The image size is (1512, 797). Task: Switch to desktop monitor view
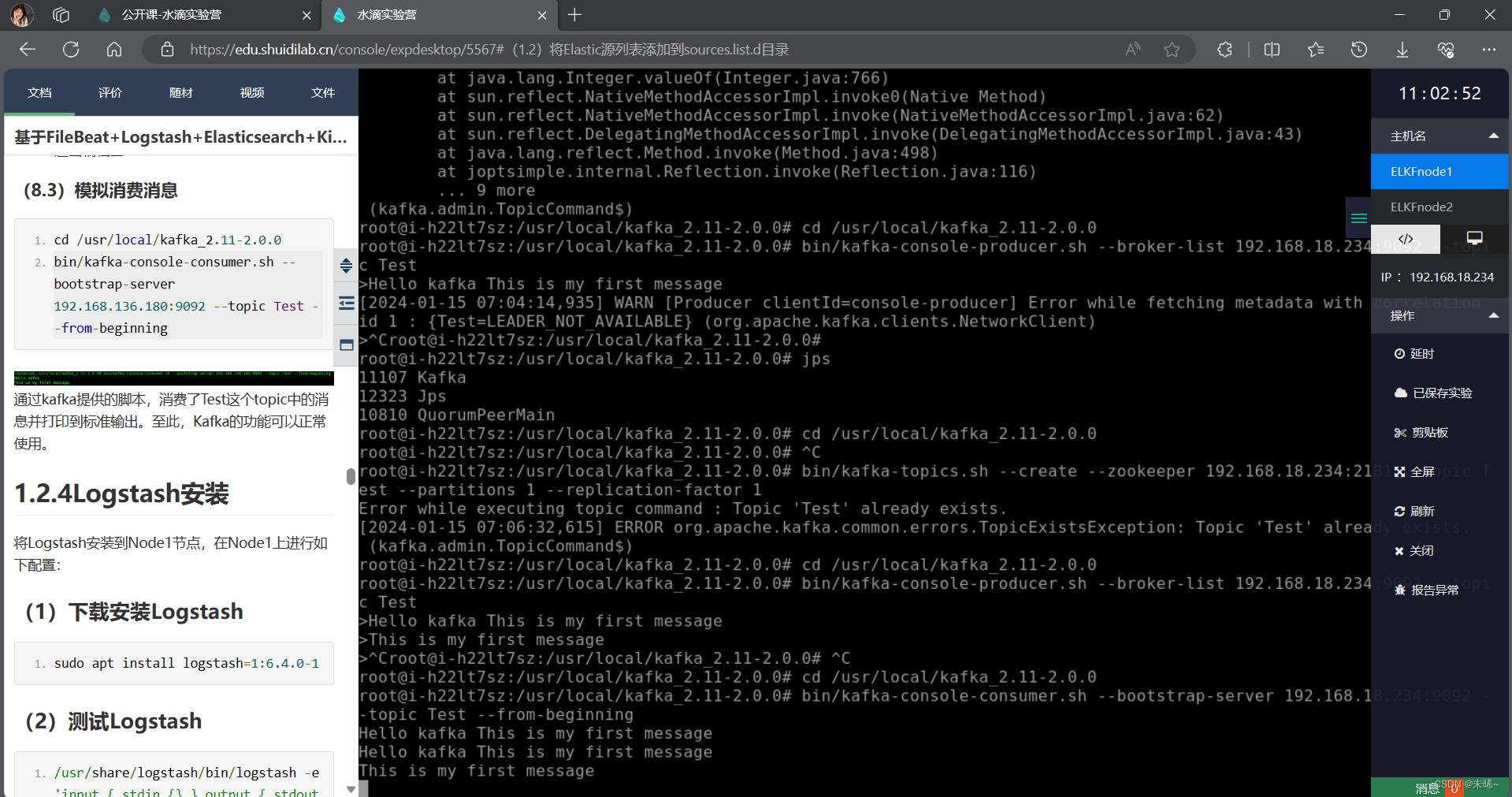point(1475,239)
